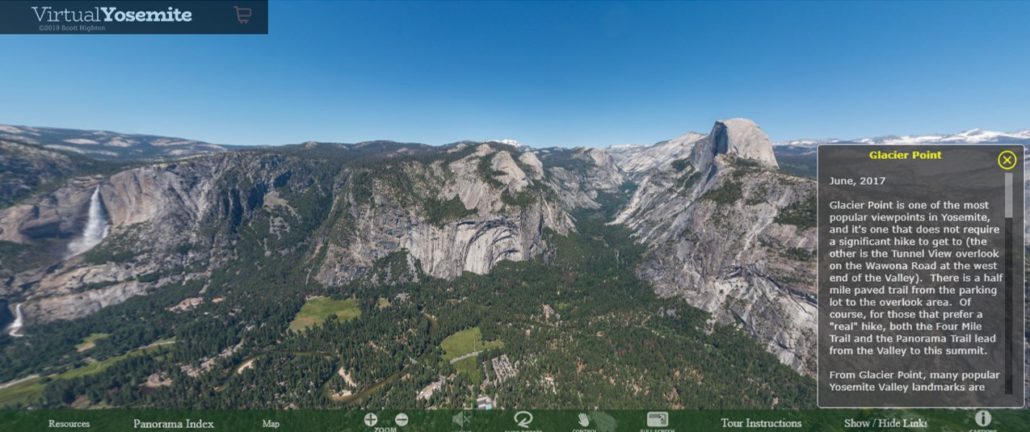1030x432 pixels.
Task: Toggle the sound speaker icon
Action: (x=461, y=419)
